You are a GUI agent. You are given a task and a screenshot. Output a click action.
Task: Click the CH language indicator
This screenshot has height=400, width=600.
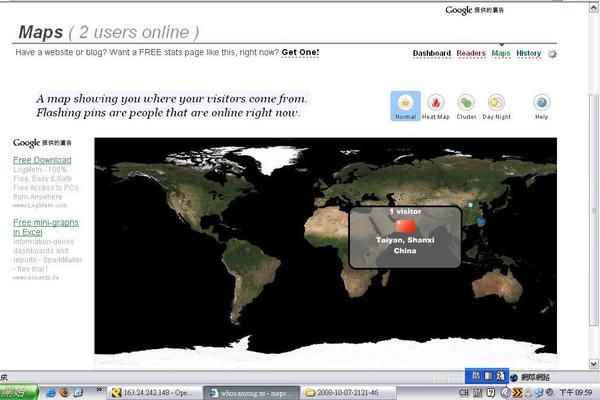tap(463, 393)
